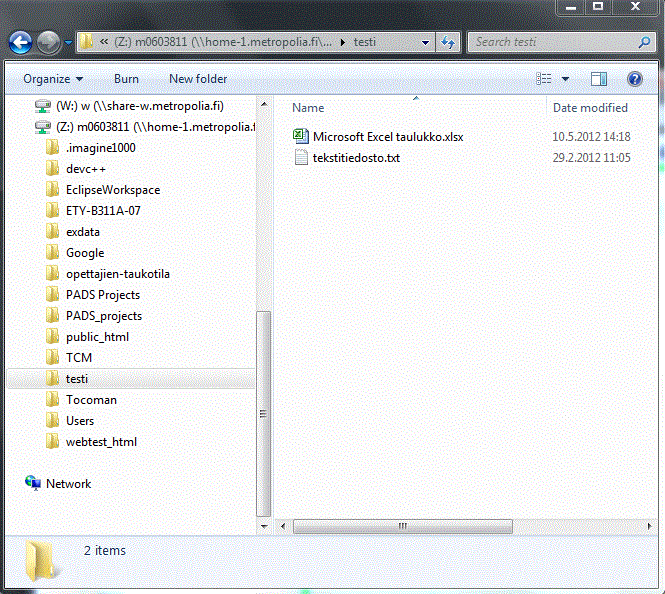The image size is (665, 594).
Task: Expand the hidden path chevrons in address bar
Action: pos(104,42)
